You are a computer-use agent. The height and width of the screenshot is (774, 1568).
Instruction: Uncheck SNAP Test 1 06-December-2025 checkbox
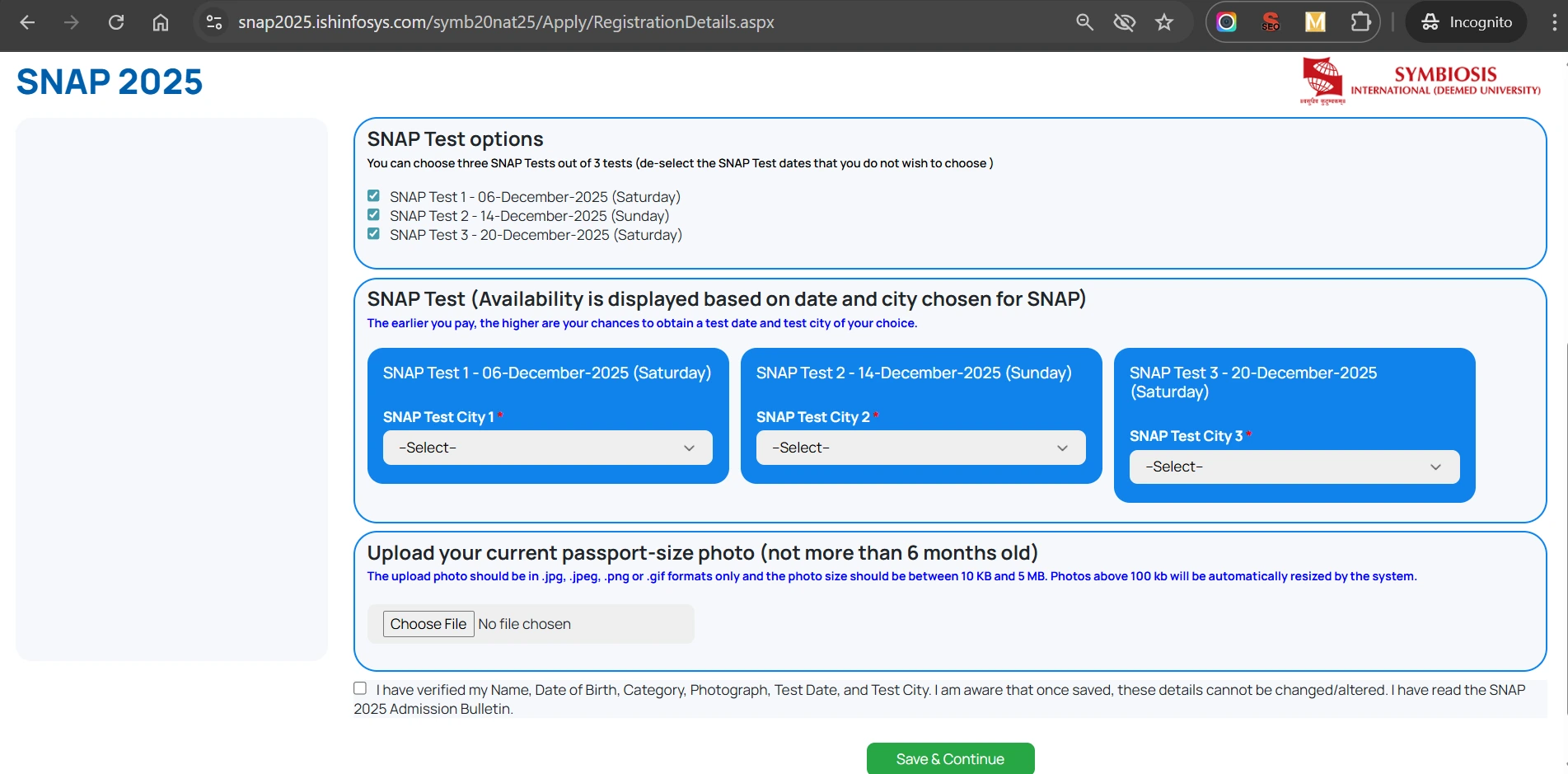(373, 196)
